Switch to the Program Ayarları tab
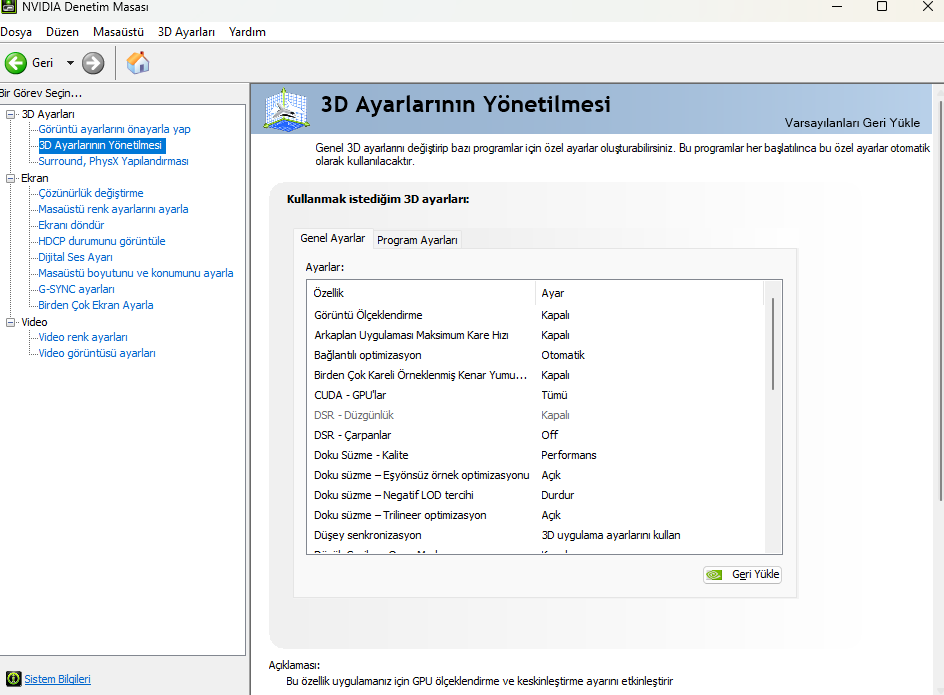Screen dimensions: 944x695 tap(417, 240)
